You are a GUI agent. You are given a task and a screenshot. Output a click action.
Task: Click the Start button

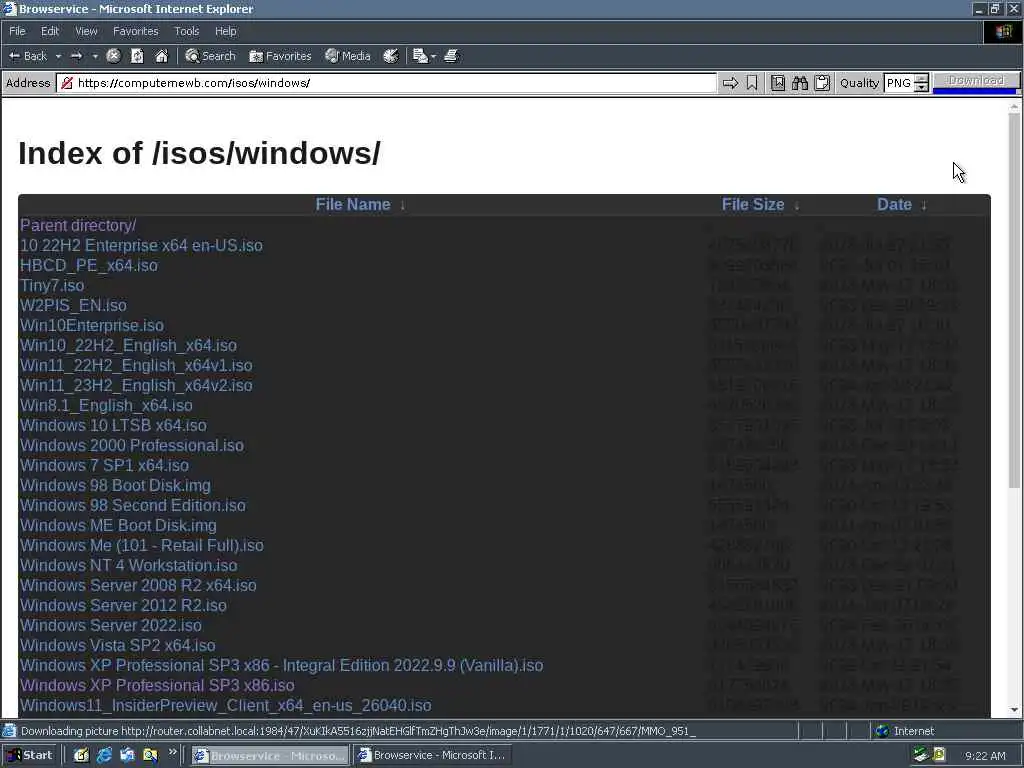pyautogui.click(x=31, y=755)
